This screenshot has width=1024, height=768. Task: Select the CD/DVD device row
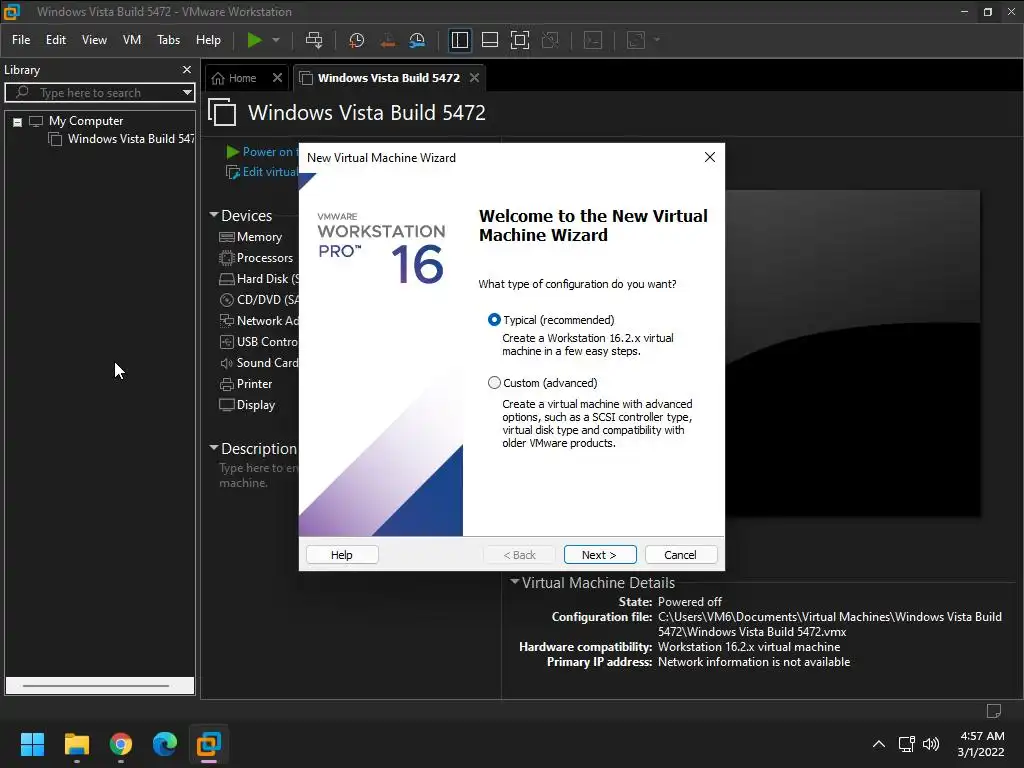pyautogui.click(x=259, y=300)
